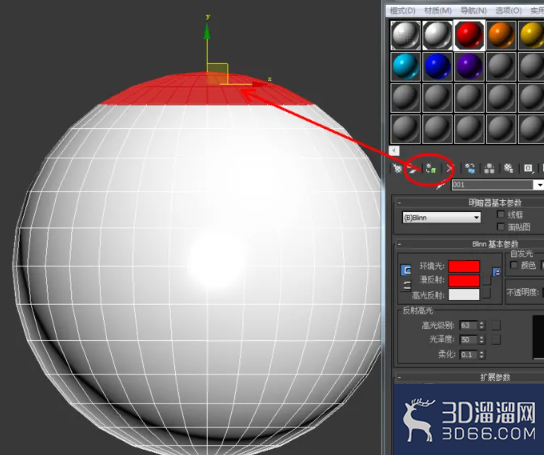
Task: Click the 反射高光 group label
Action: click(x=418, y=310)
